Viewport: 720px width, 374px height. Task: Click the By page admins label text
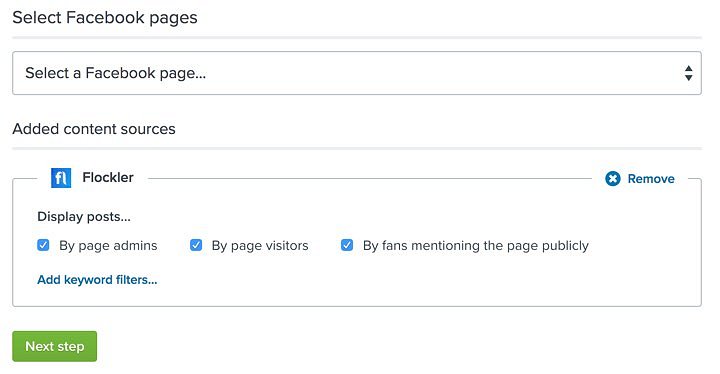(x=108, y=246)
